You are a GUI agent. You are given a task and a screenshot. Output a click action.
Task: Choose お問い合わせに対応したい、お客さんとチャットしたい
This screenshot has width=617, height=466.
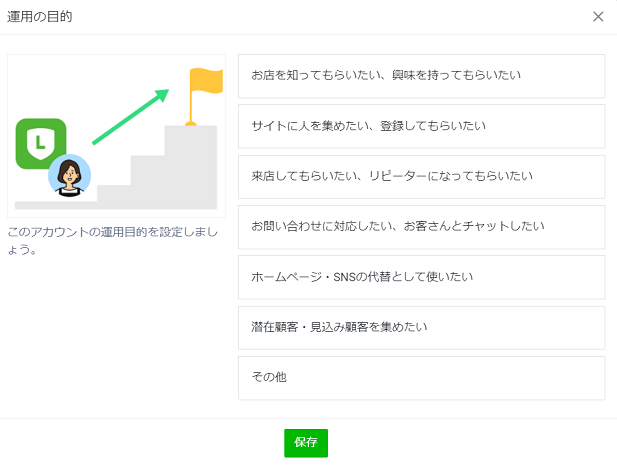pyautogui.click(x=421, y=227)
